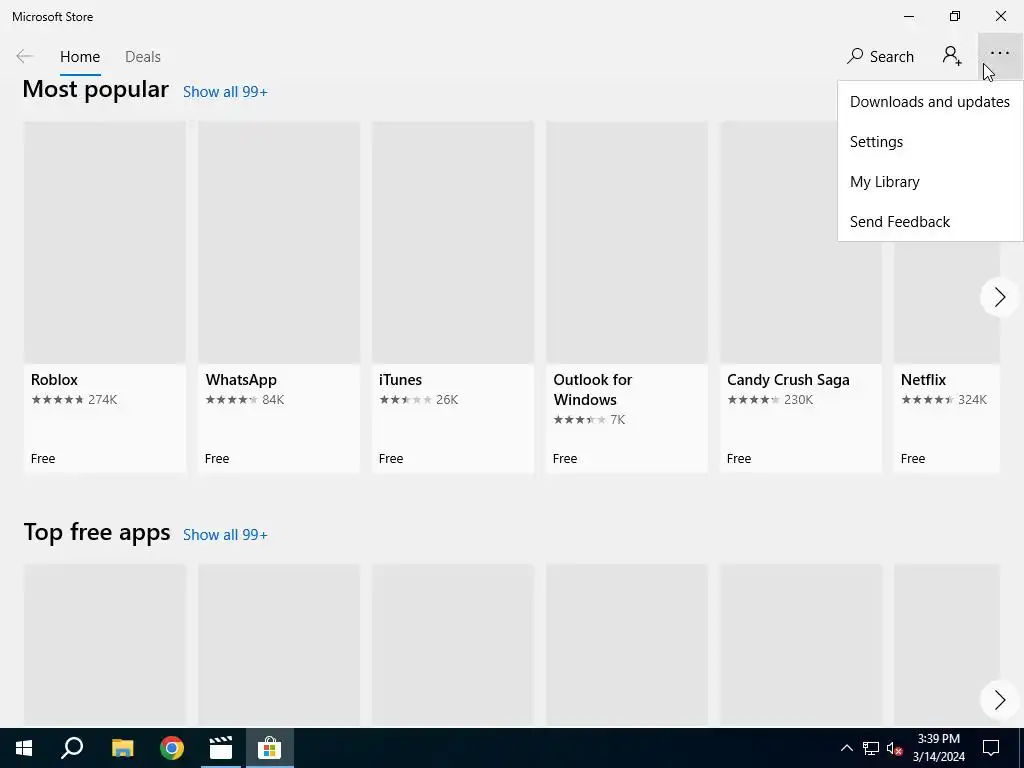Open the notification center icon
This screenshot has height=768, width=1024.
(991, 748)
